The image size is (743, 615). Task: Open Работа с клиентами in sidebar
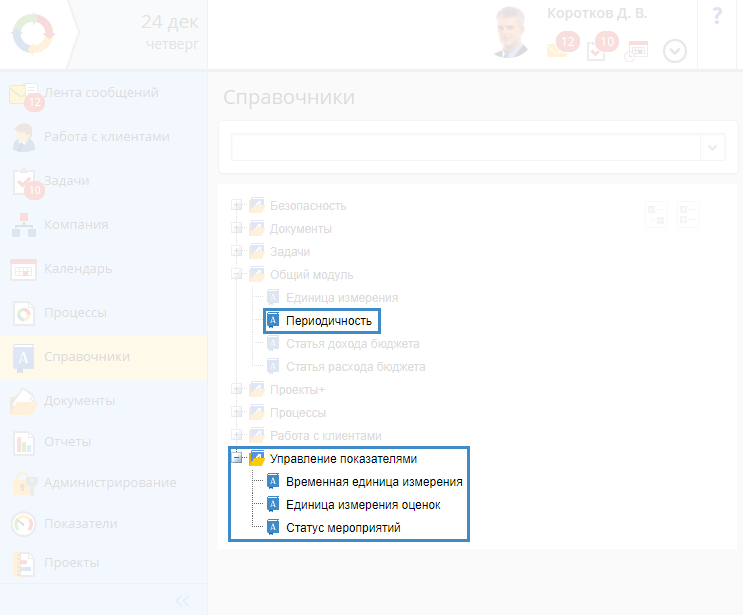point(103,136)
